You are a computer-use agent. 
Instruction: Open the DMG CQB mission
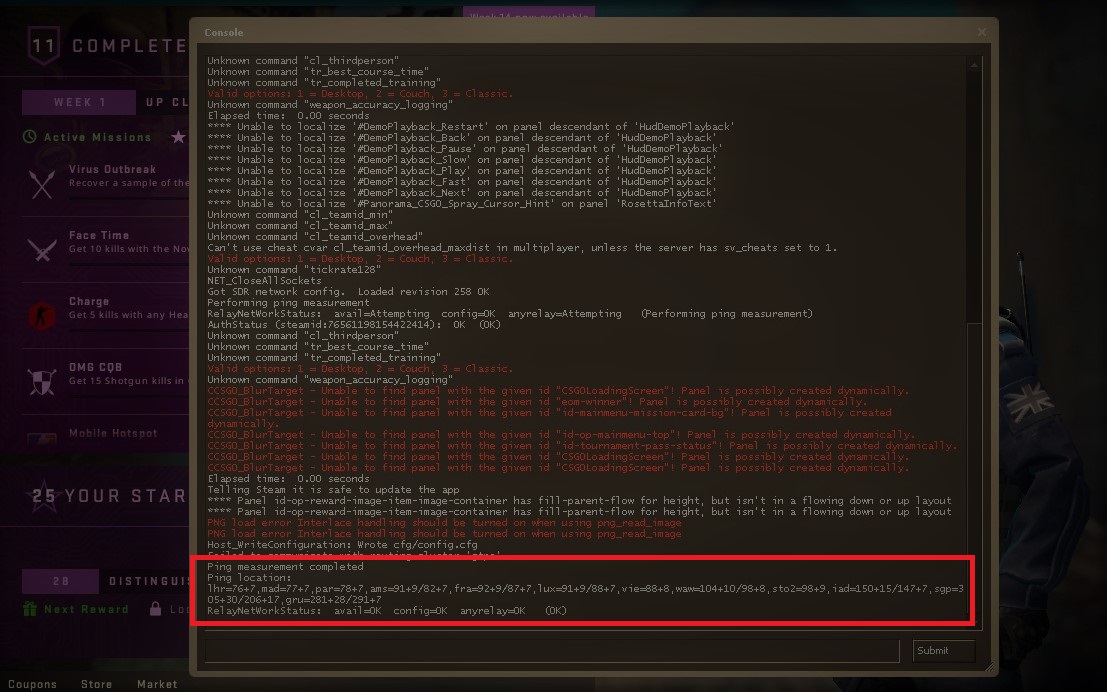(106, 381)
